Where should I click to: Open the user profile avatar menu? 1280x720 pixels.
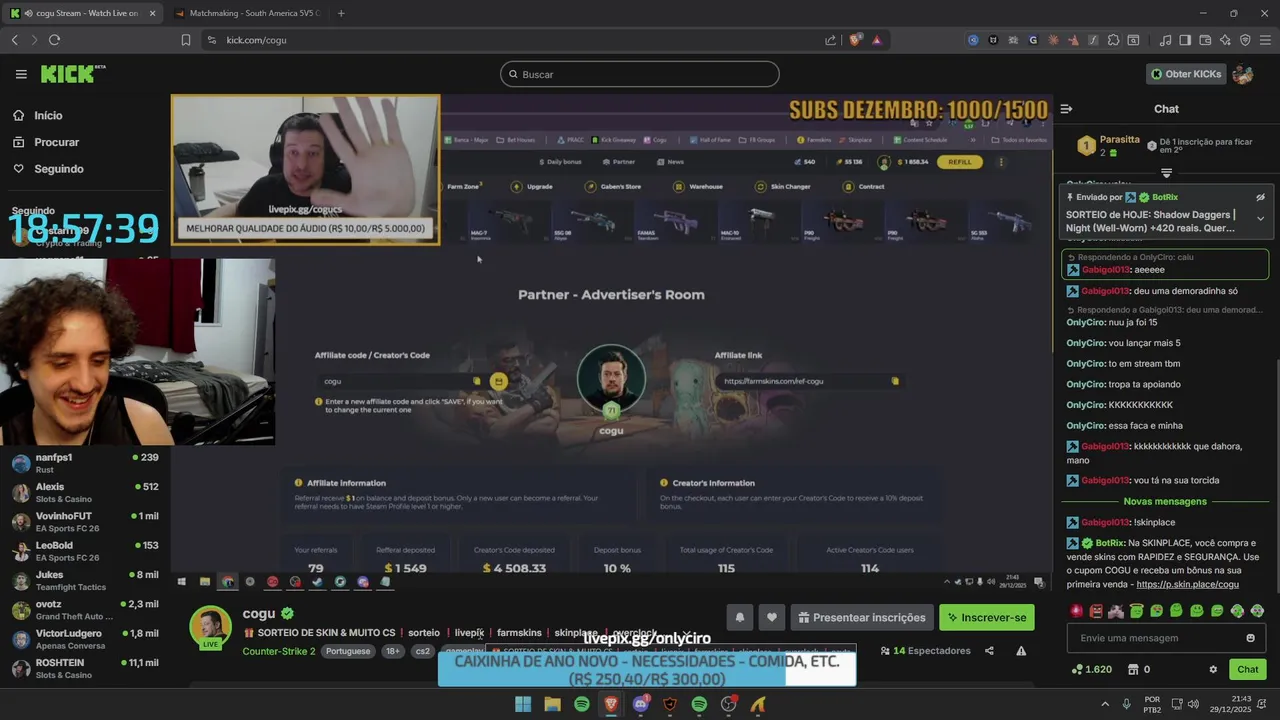(x=1243, y=74)
